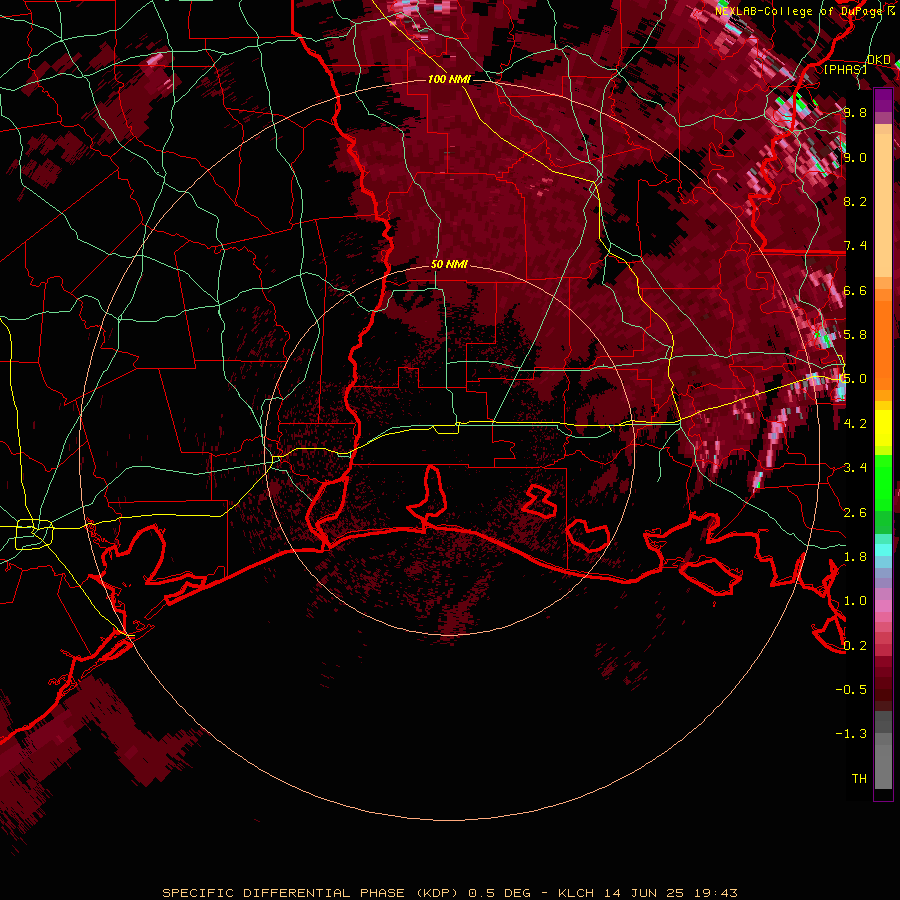
Task: Click the 8.2 value on the color scale
Action: point(855,201)
